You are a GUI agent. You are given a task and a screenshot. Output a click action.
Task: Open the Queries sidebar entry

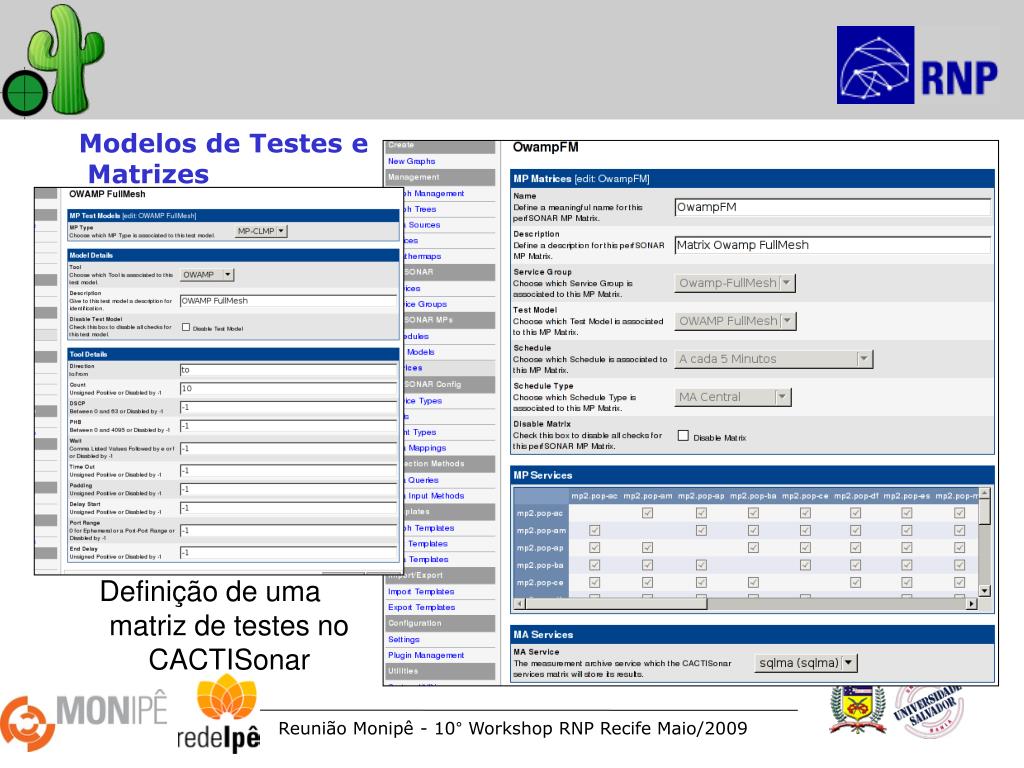pos(423,480)
